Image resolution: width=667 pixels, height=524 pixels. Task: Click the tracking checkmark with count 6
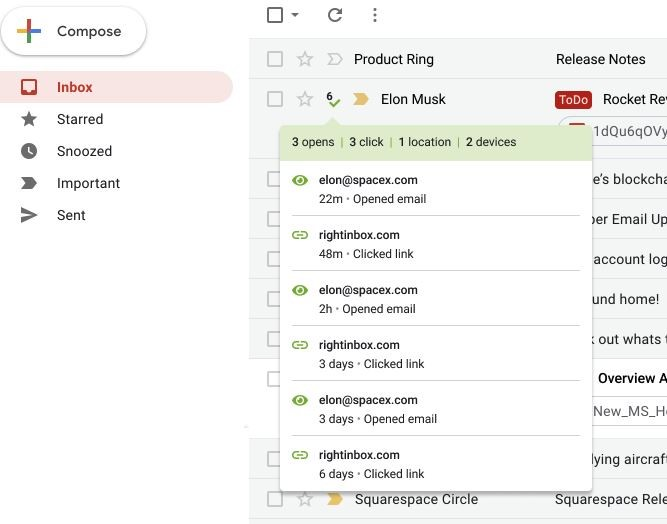pos(333,99)
